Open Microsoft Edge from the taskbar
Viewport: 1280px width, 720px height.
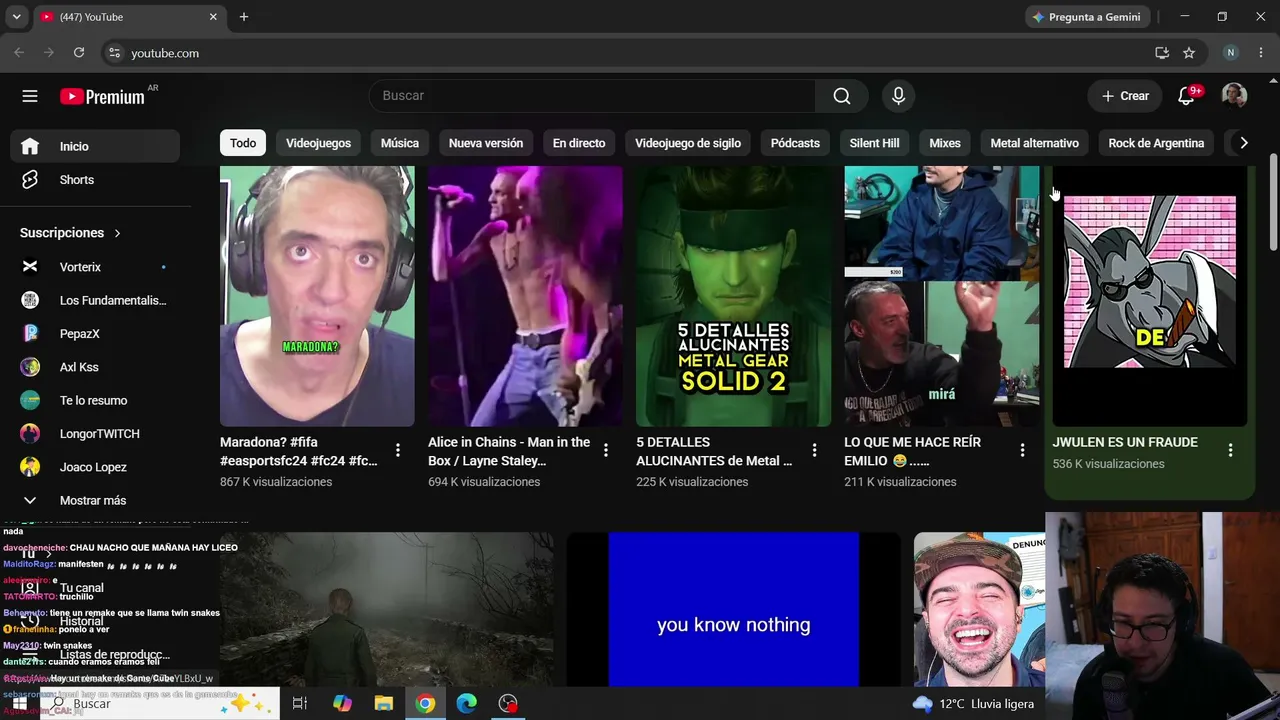(467, 704)
